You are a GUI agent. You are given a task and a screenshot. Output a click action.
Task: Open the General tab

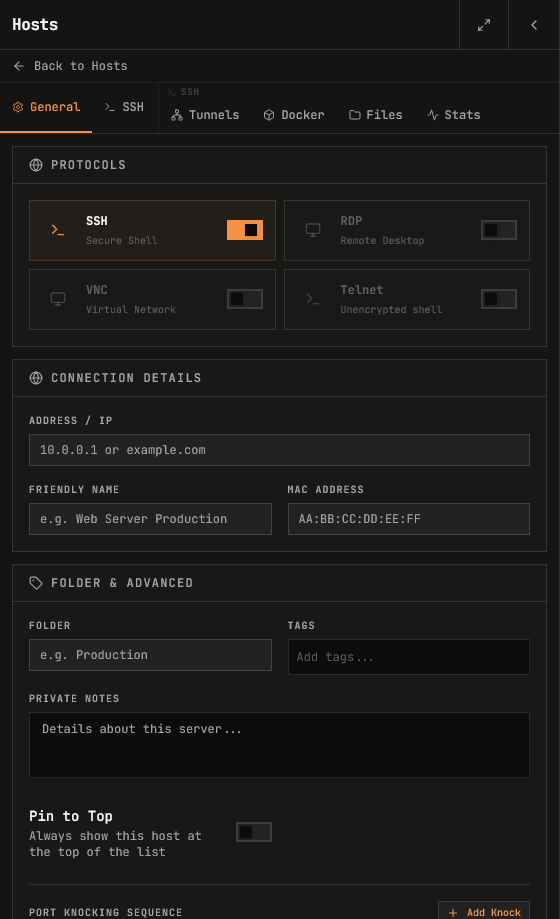(46, 107)
